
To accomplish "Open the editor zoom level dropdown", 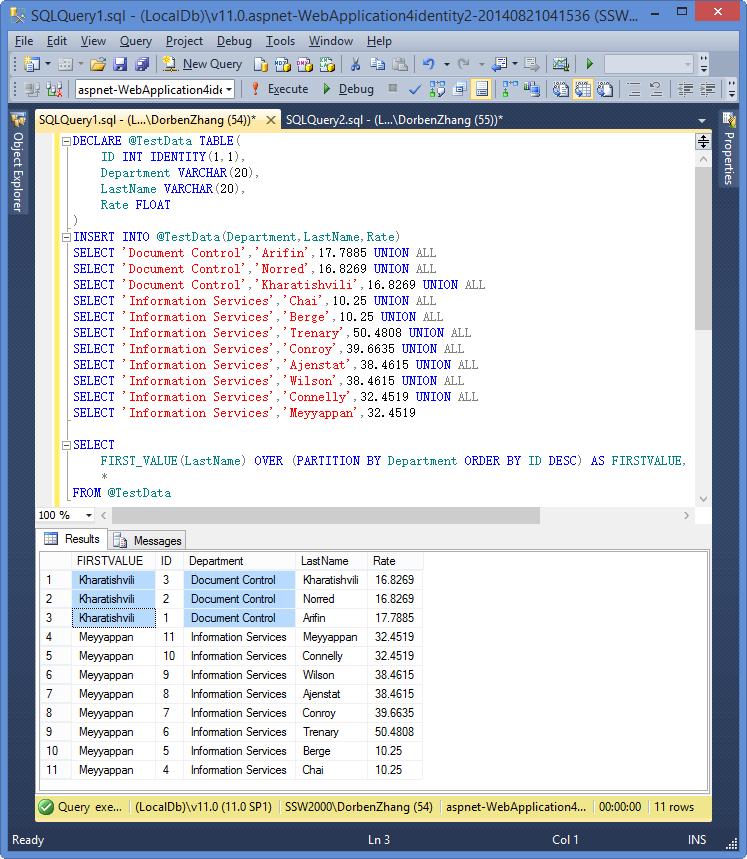I will point(89,515).
